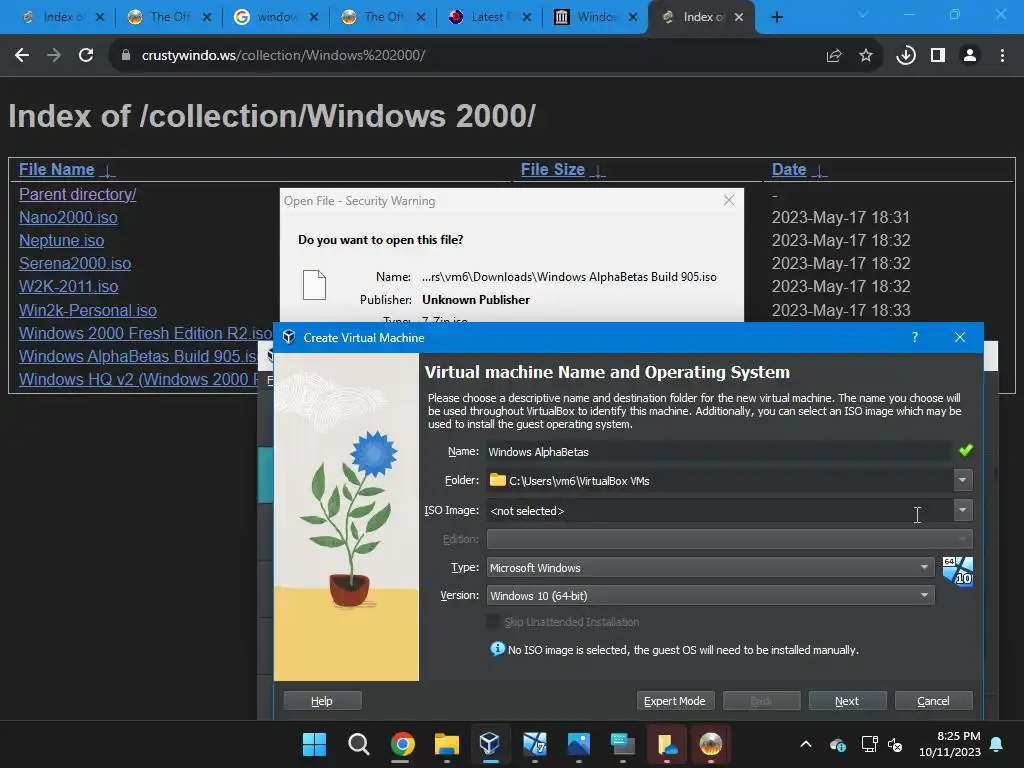Sort listing by File Size
Image resolution: width=1024 pixels, height=768 pixels.
coord(552,170)
